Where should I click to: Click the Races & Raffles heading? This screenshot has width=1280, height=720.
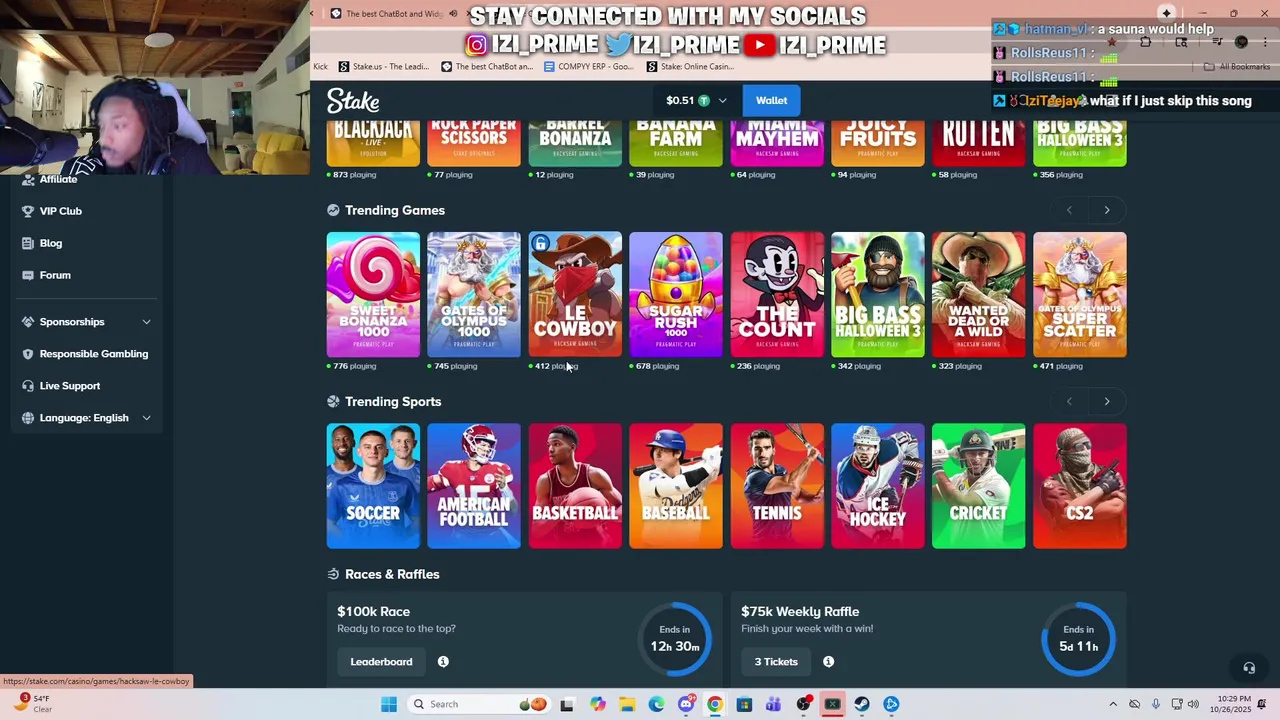[x=392, y=574]
